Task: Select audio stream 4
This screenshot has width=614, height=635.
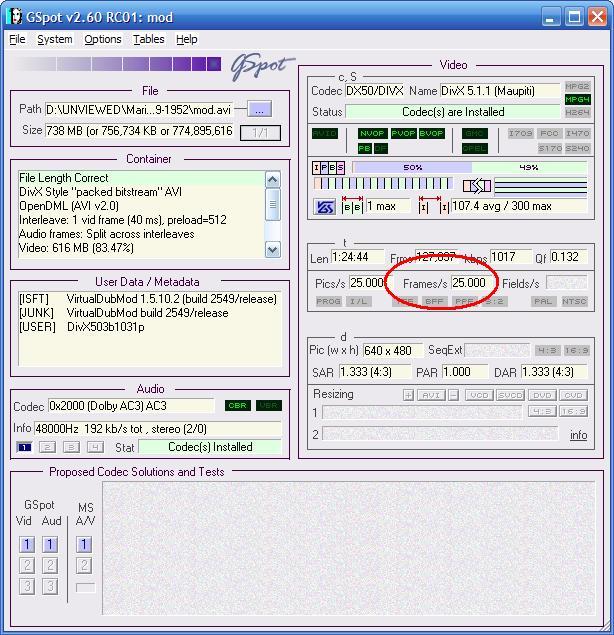Action: 95,447
